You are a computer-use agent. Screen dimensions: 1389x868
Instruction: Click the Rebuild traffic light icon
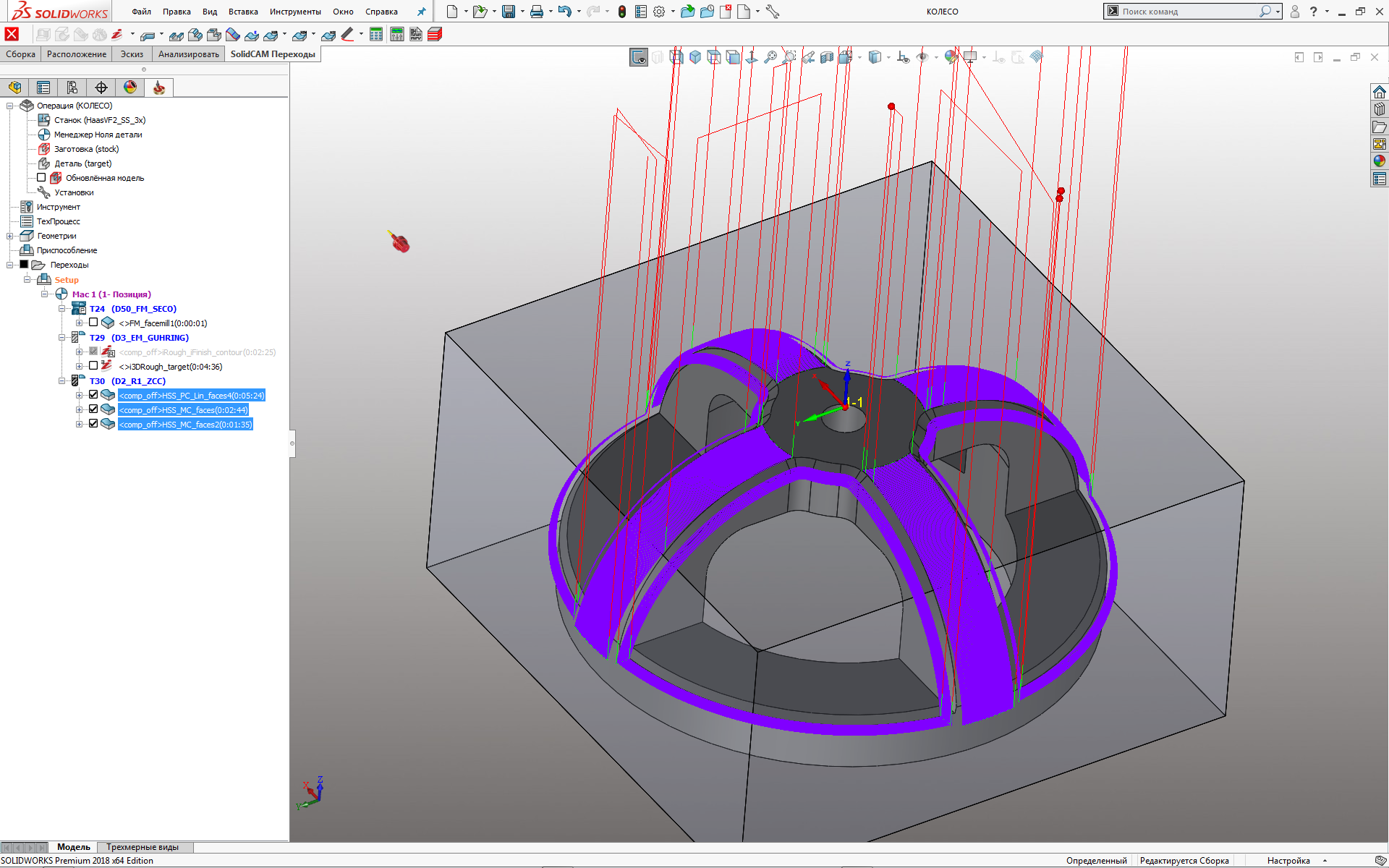tap(621, 12)
